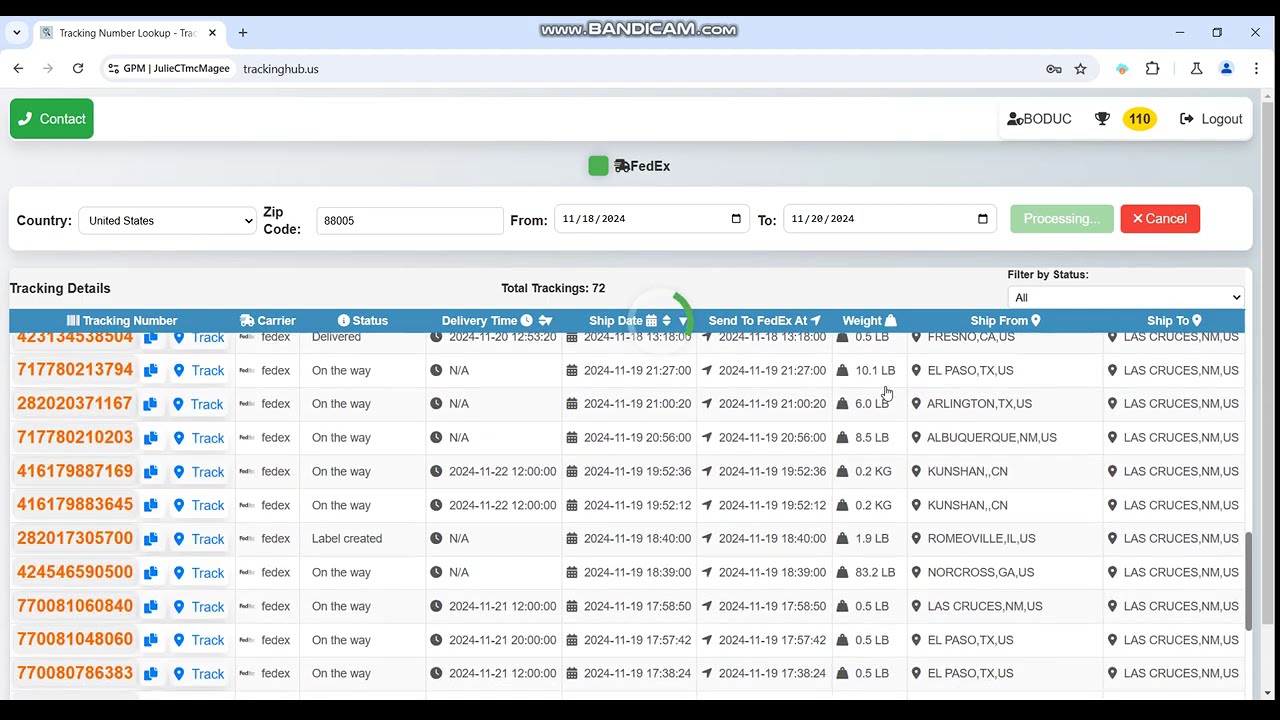
Task: Open the Chrome three-dot menu
Action: [1256, 69]
